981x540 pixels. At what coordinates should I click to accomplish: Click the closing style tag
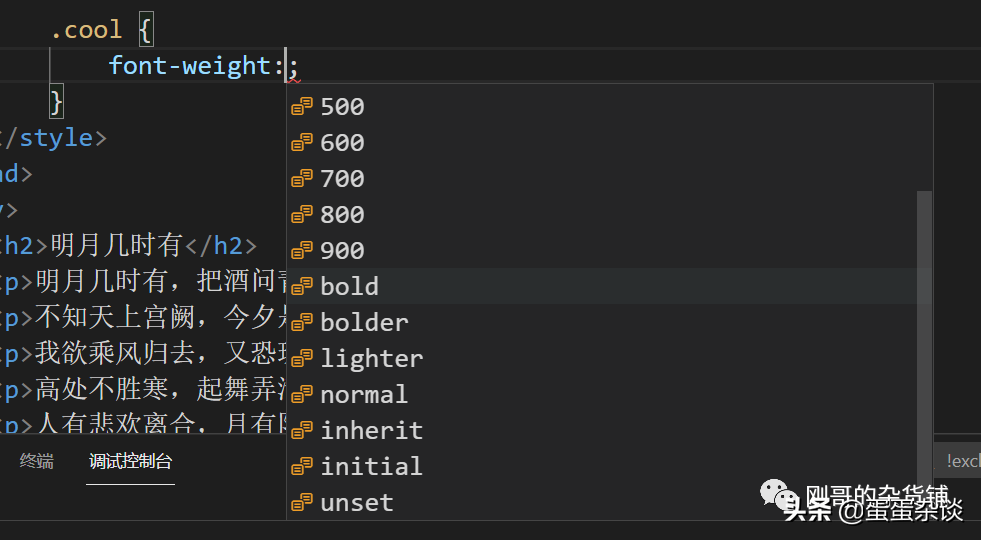[x=55, y=138]
